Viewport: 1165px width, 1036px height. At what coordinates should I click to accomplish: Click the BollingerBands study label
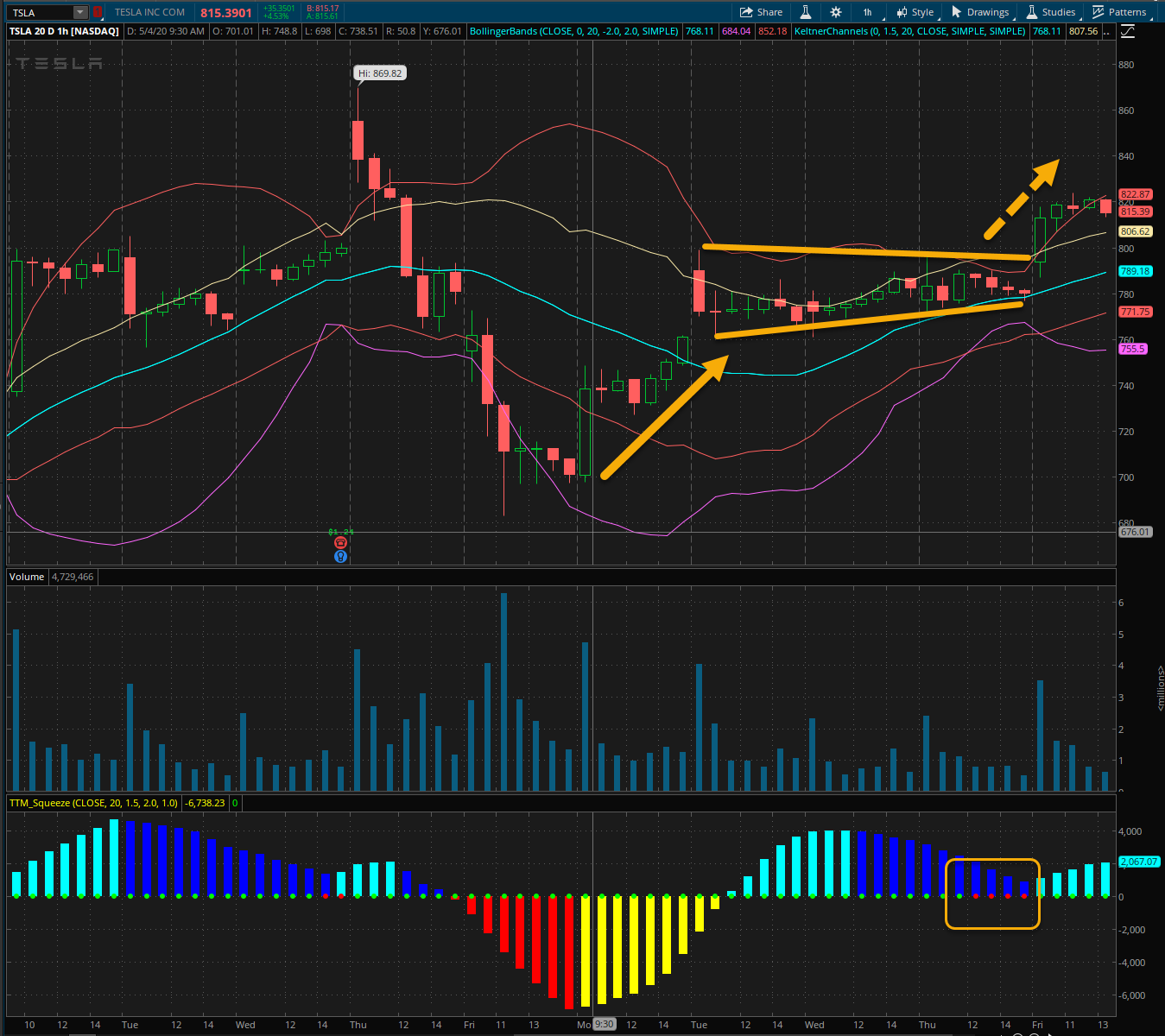[x=573, y=31]
